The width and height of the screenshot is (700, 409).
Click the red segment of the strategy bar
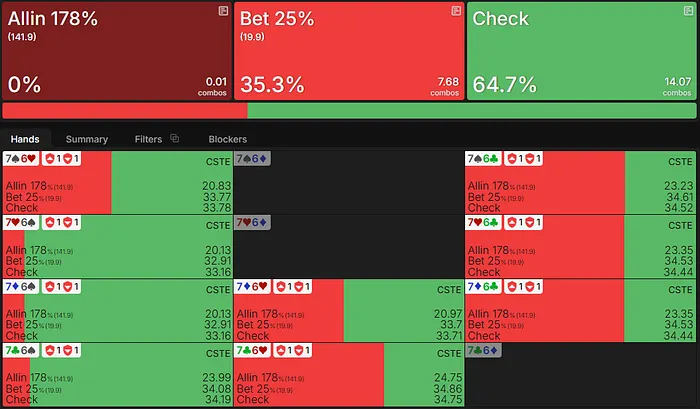click(x=124, y=110)
